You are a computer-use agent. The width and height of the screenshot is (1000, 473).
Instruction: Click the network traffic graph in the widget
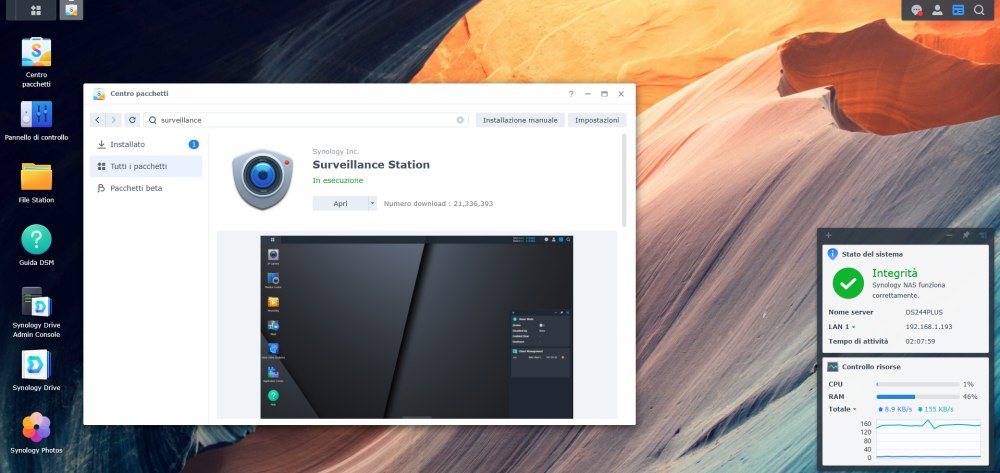pyautogui.click(x=929, y=439)
